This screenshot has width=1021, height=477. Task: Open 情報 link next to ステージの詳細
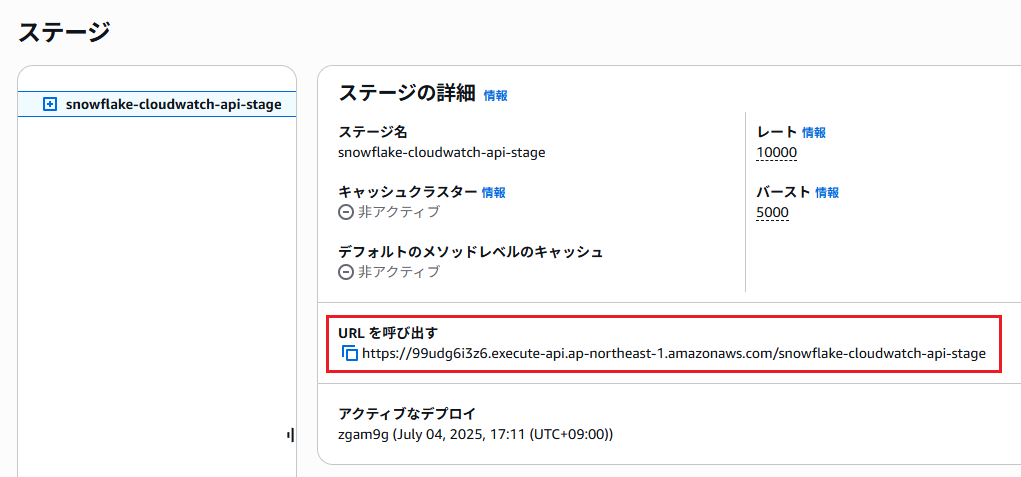(496, 96)
